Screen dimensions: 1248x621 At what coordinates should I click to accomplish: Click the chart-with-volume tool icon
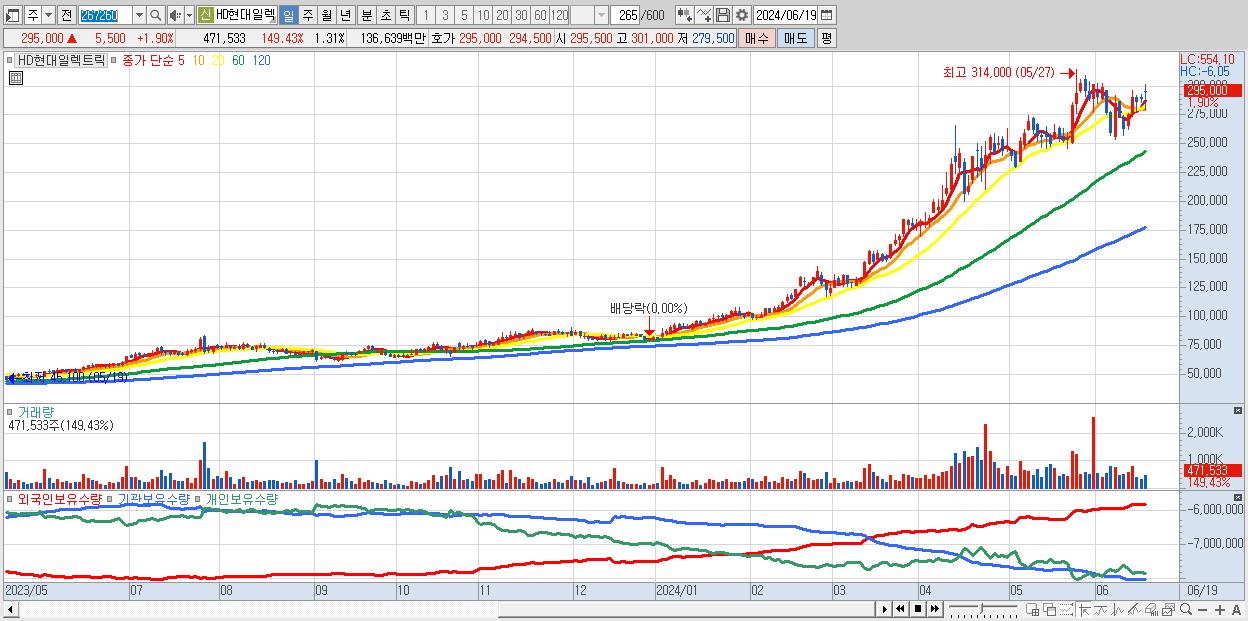(1151, 609)
